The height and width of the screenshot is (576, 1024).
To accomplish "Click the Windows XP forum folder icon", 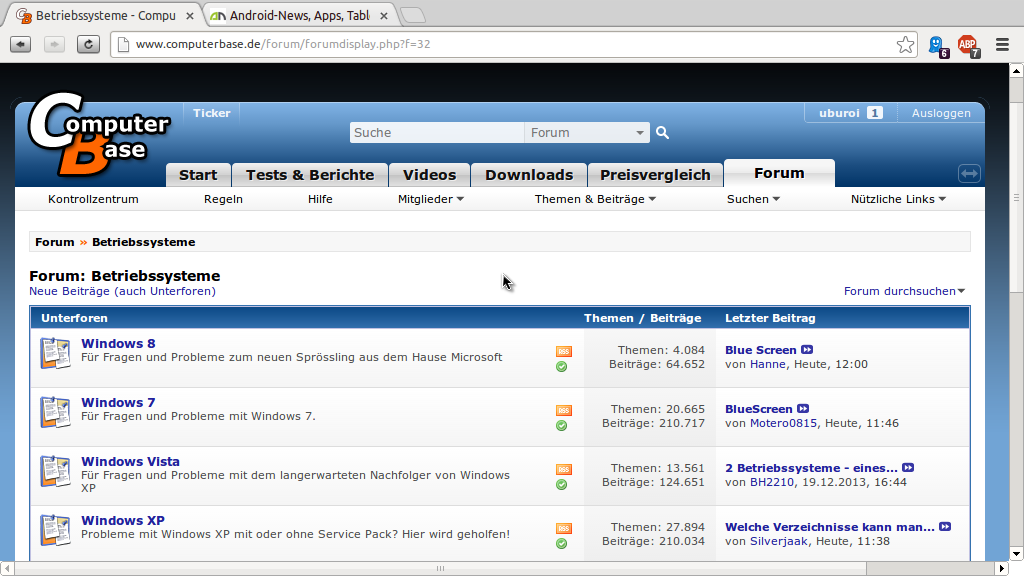I will [x=56, y=530].
